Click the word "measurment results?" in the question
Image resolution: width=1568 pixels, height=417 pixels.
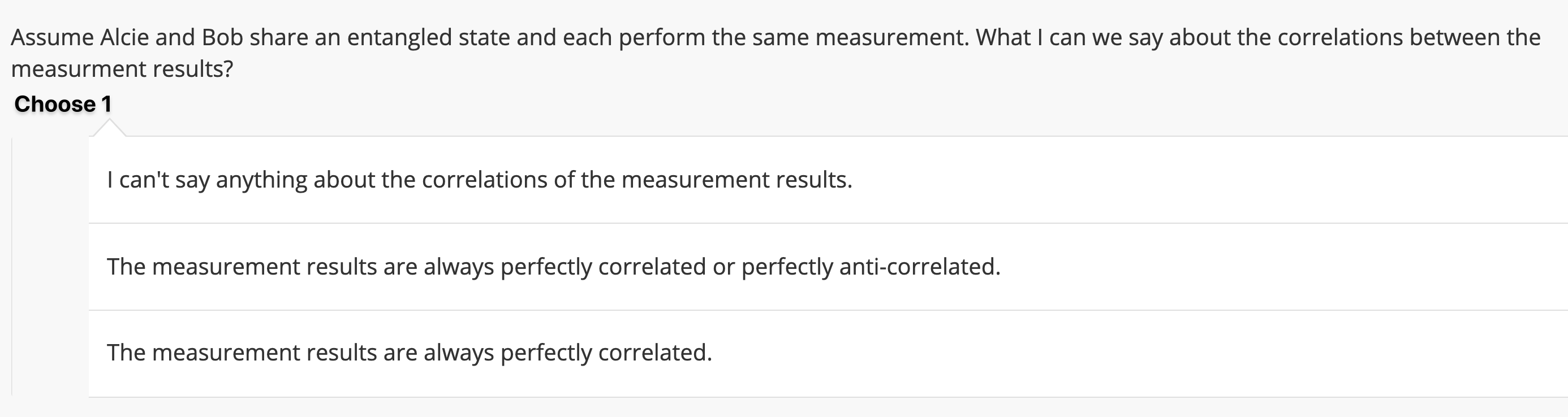[x=122, y=69]
